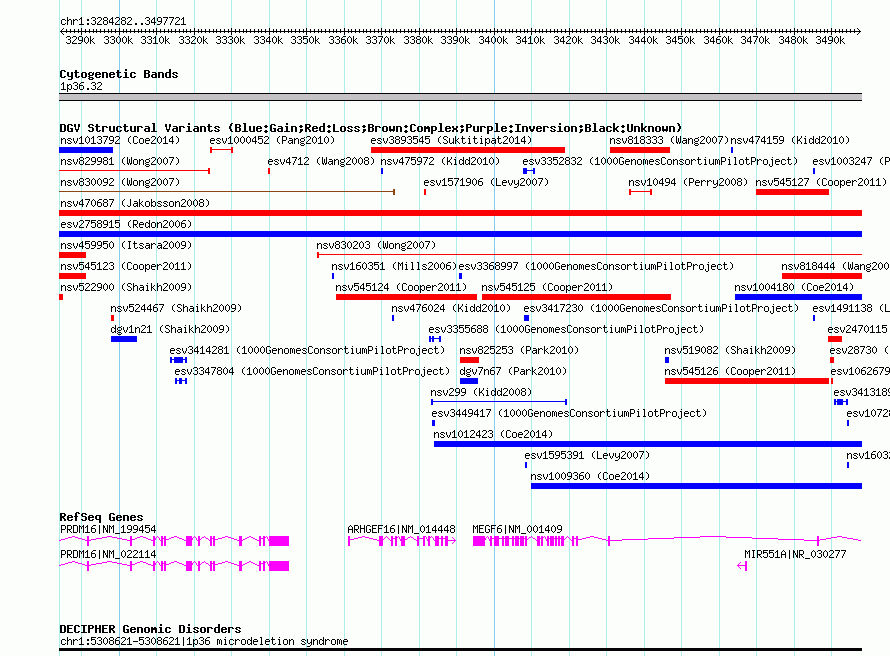The height and width of the screenshot is (656, 890).
Task: Click the Cytogenetic Bands track title
Action: click(119, 74)
